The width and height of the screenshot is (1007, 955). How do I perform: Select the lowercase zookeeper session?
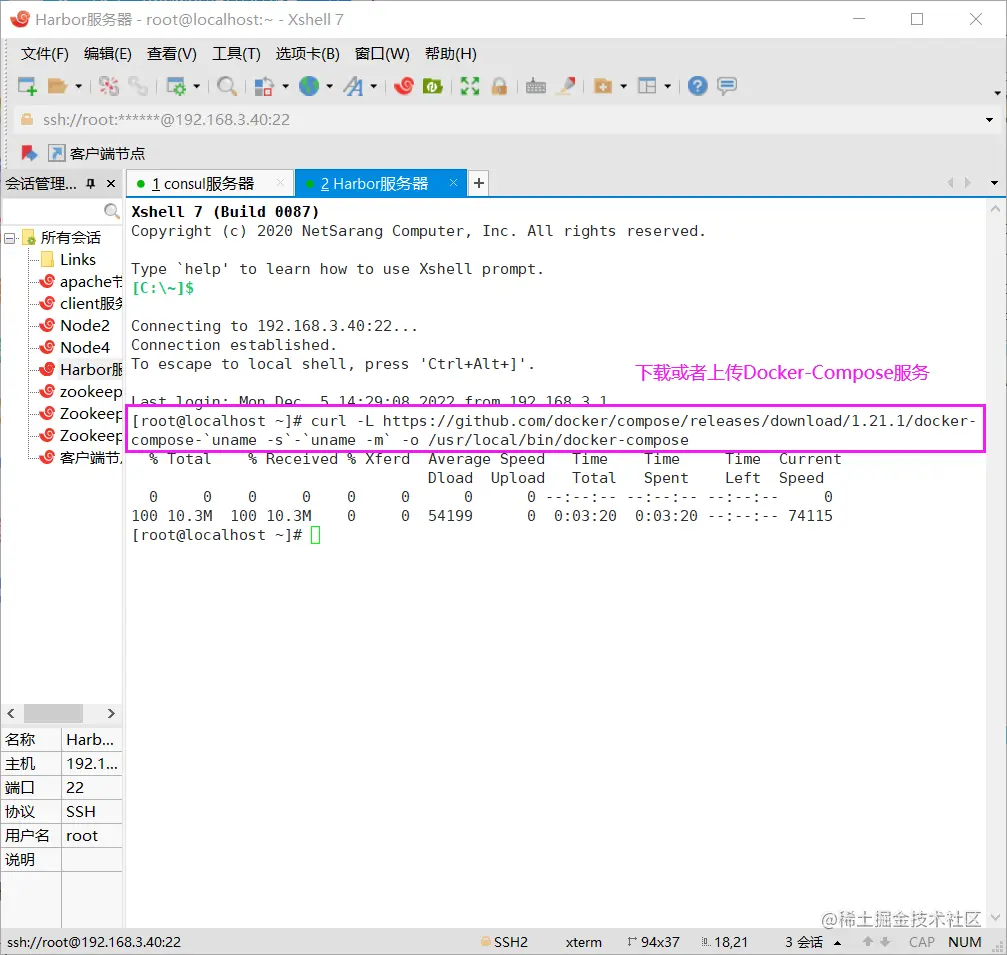point(81,392)
